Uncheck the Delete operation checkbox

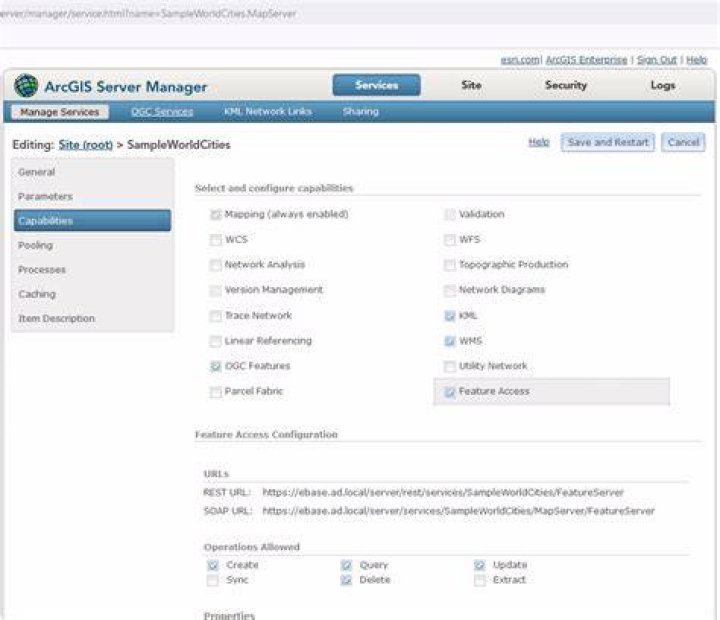pos(346,580)
